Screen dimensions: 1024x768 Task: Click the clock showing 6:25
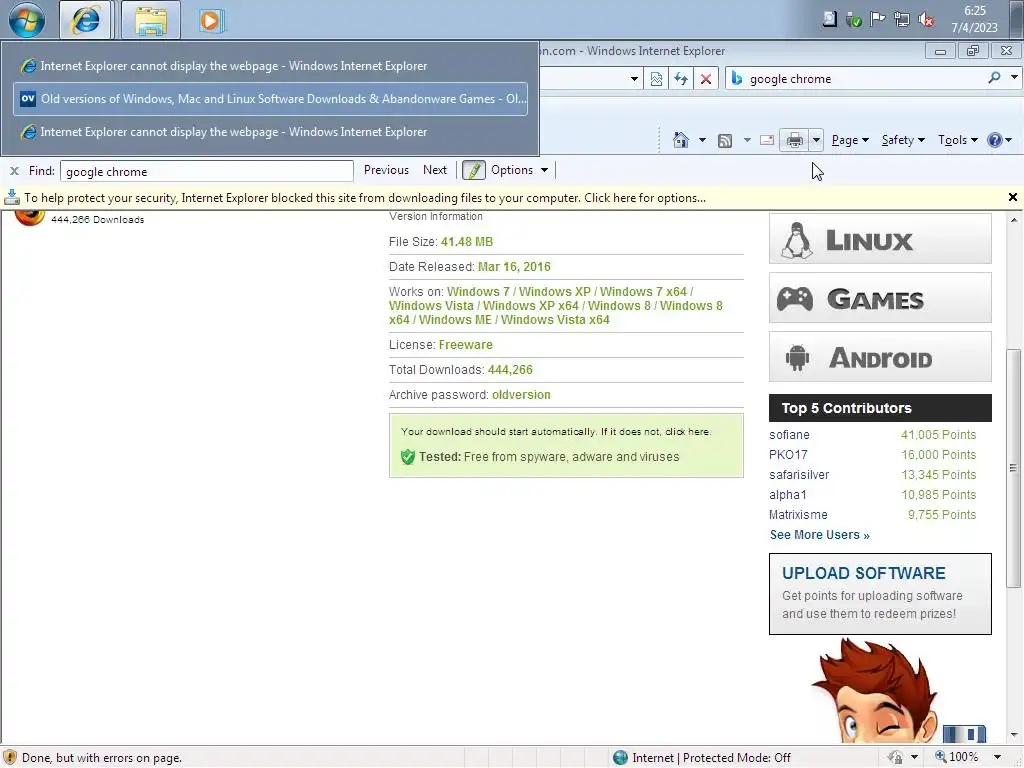[x=974, y=10]
